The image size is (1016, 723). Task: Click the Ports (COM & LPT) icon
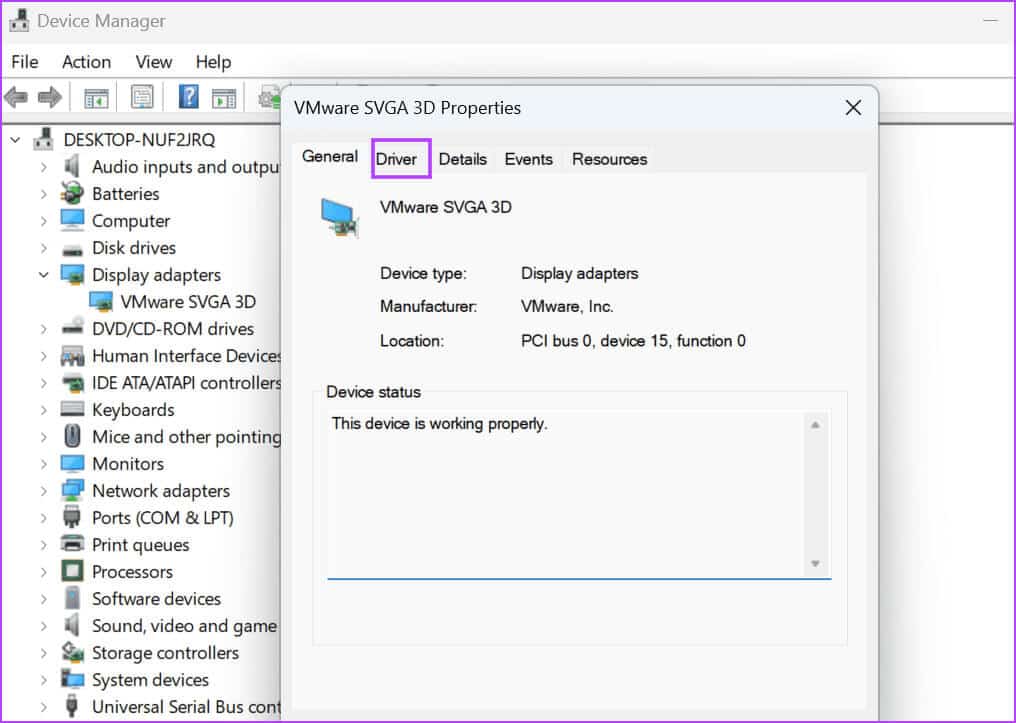point(72,517)
